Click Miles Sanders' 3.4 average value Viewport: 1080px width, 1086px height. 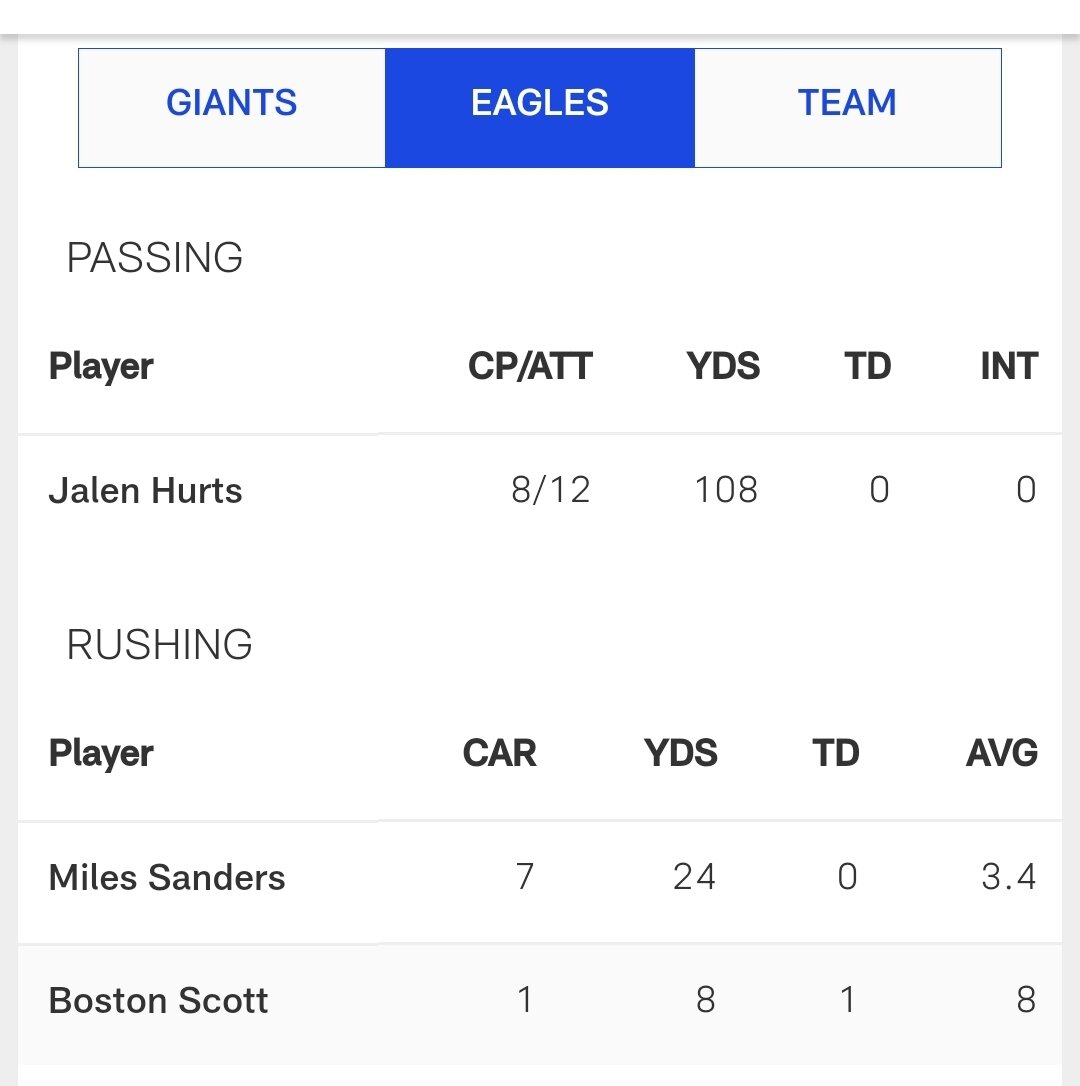[x=1008, y=877]
